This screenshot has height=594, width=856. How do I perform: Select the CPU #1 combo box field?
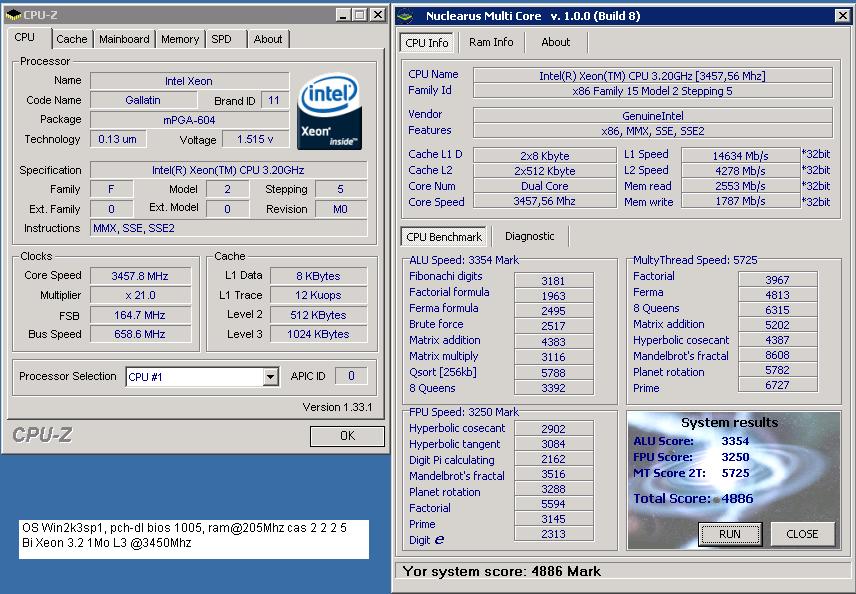[x=202, y=377]
